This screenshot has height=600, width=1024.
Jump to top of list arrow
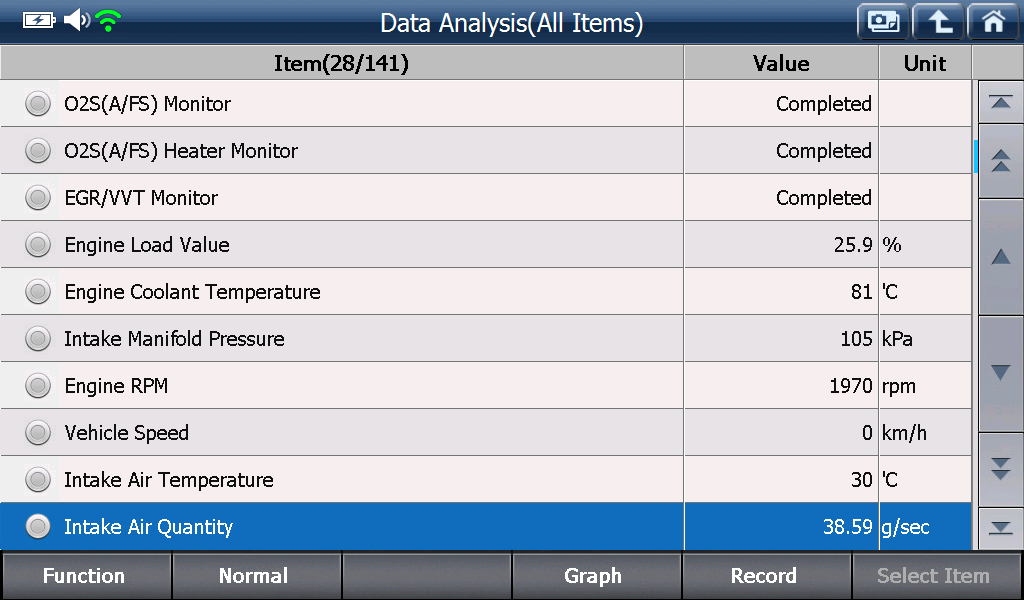coord(1000,102)
